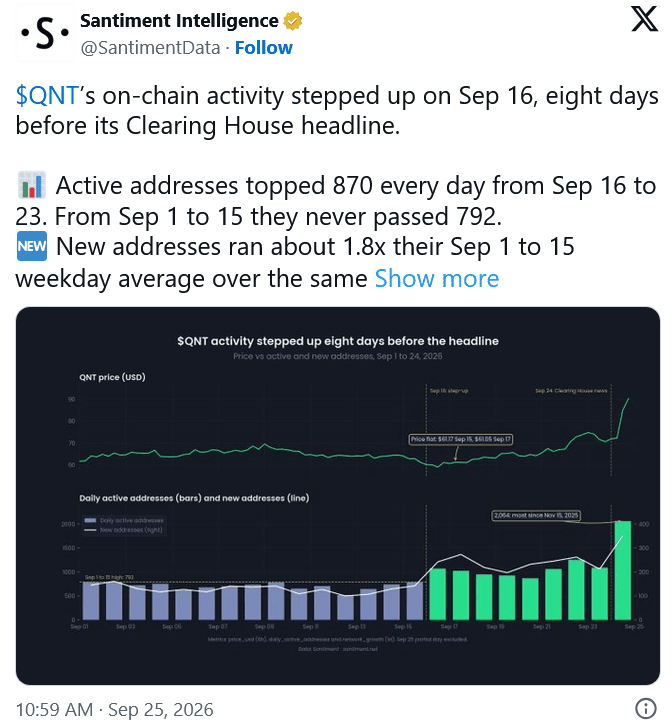Open the tweet info icon
The image size is (672, 728).
[x=645, y=708]
